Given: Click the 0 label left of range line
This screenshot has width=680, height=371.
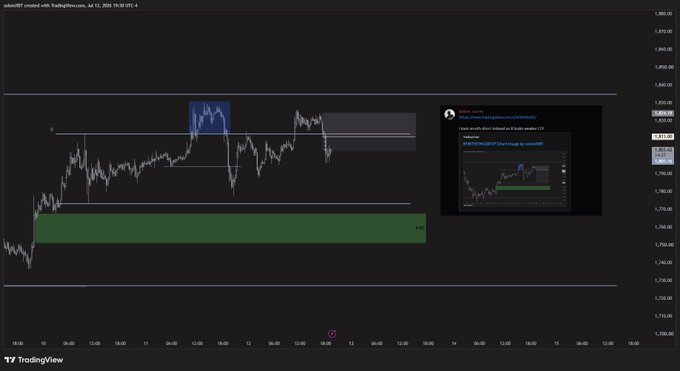Looking at the screenshot, I should 52,129.
